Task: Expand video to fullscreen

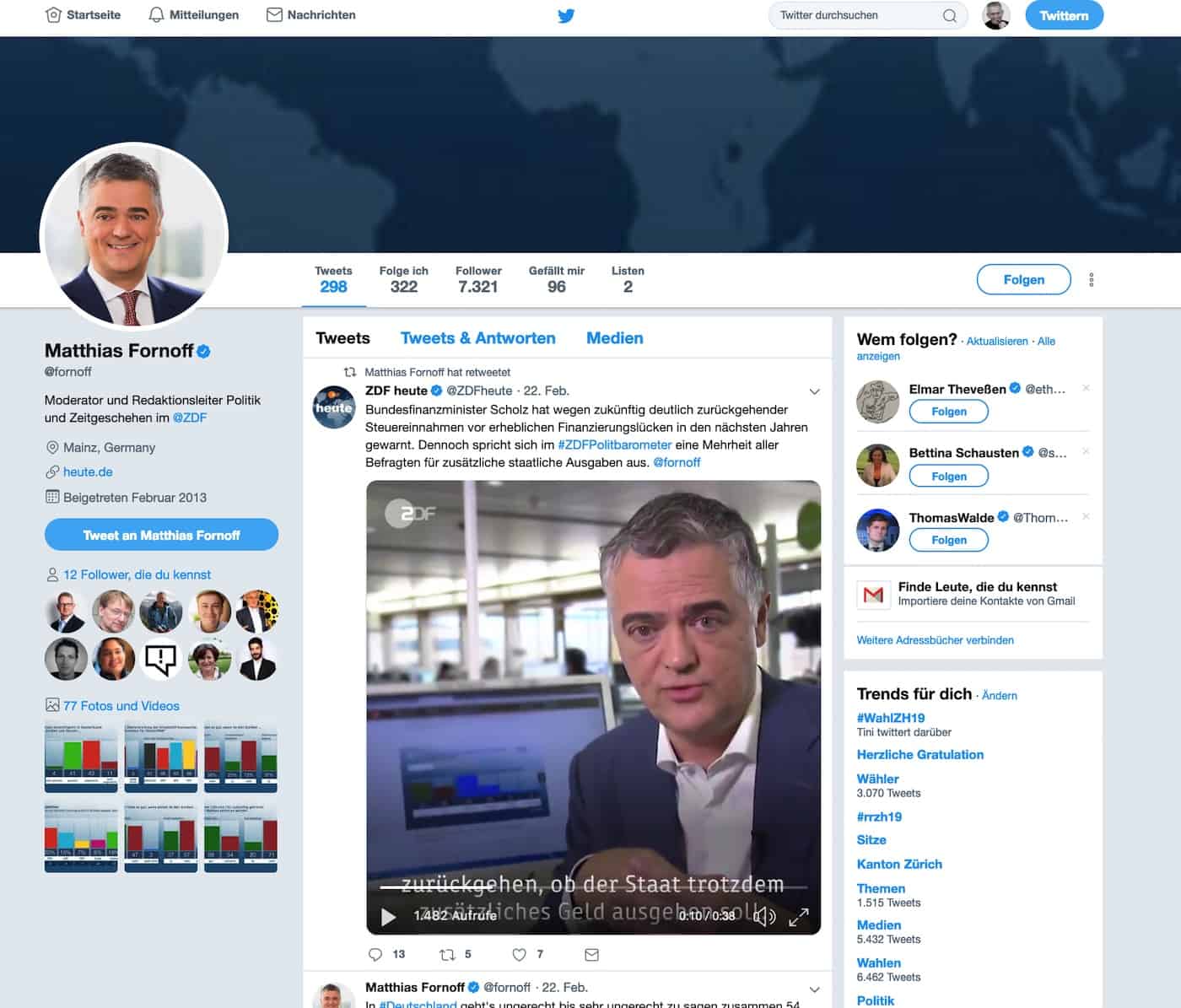Action: pyautogui.click(x=799, y=916)
